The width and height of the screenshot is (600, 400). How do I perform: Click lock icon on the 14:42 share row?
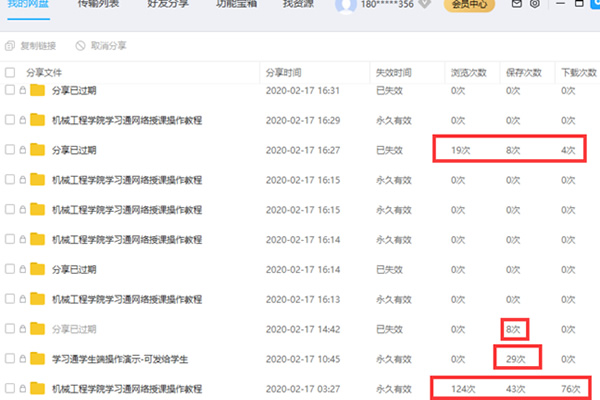click(22, 328)
